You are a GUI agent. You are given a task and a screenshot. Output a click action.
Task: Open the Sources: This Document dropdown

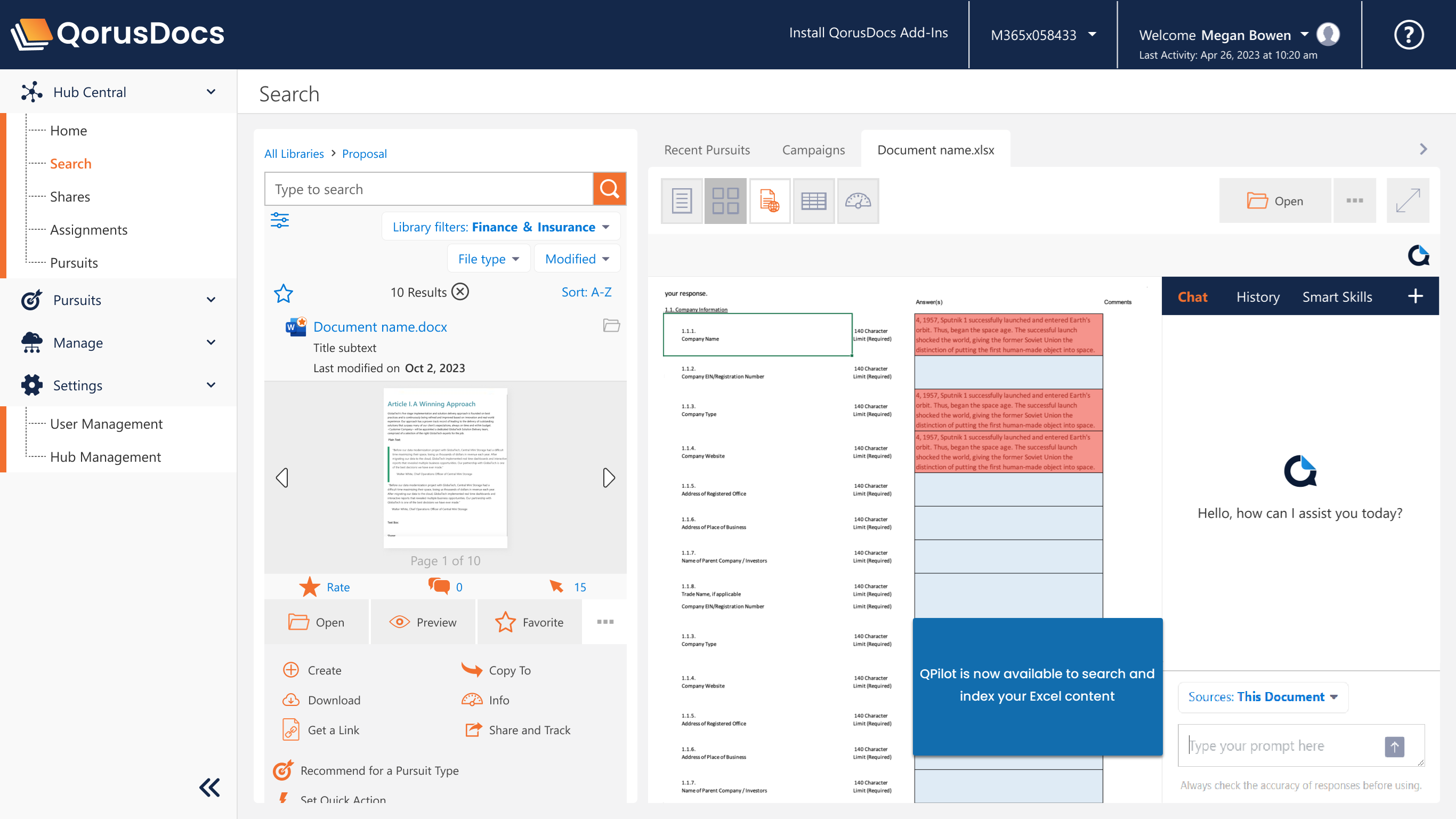(x=1262, y=697)
